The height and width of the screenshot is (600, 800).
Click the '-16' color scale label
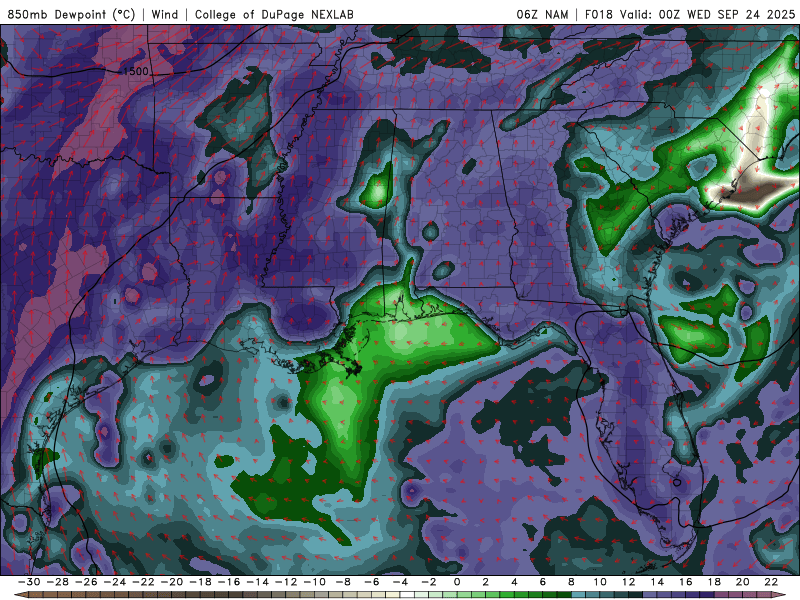coord(229,582)
